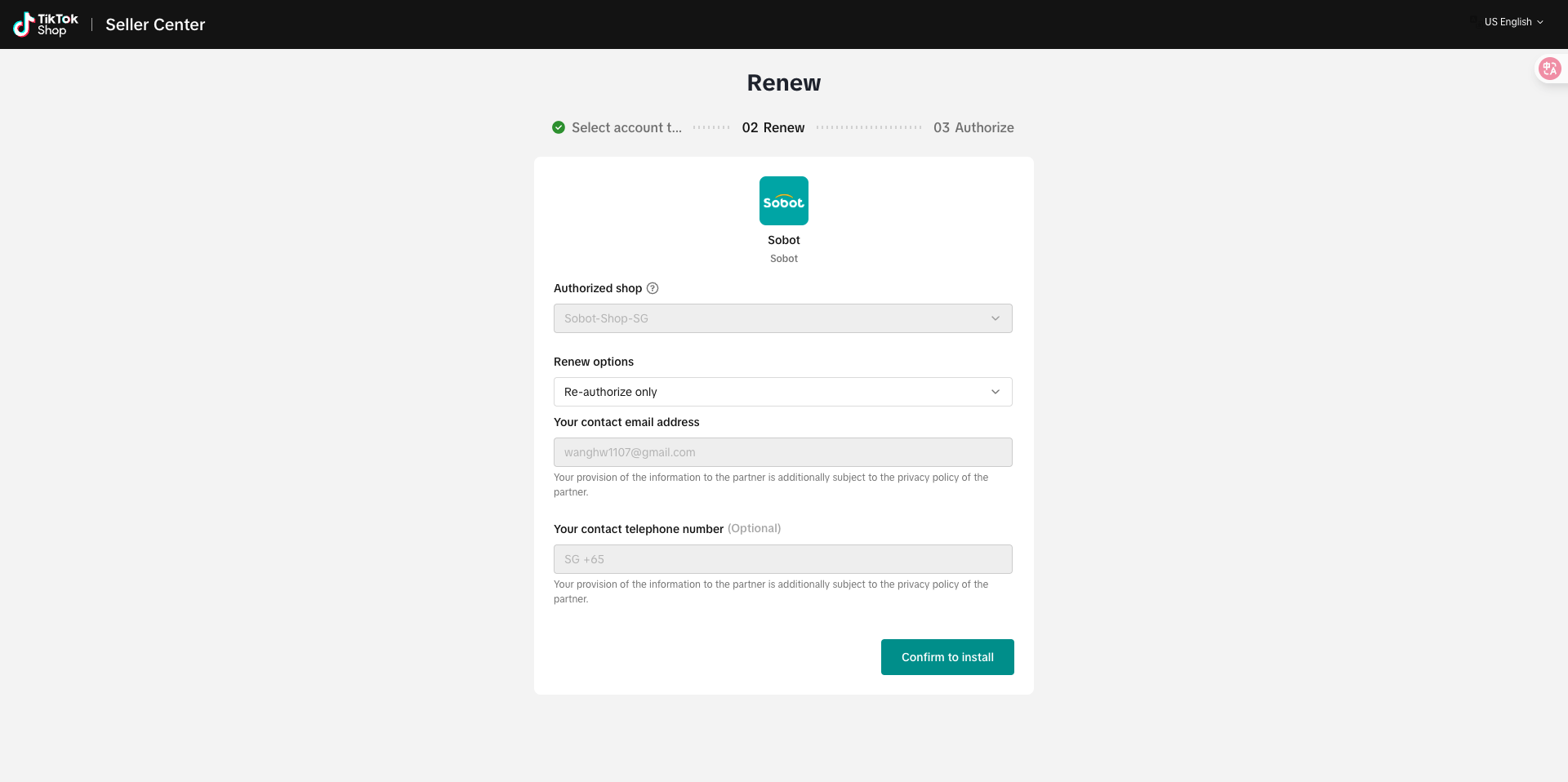The height and width of the screenshot is (782, 1568).
Task: Focus the SG +65 telephone number field
Action: (x=782, y=559)
